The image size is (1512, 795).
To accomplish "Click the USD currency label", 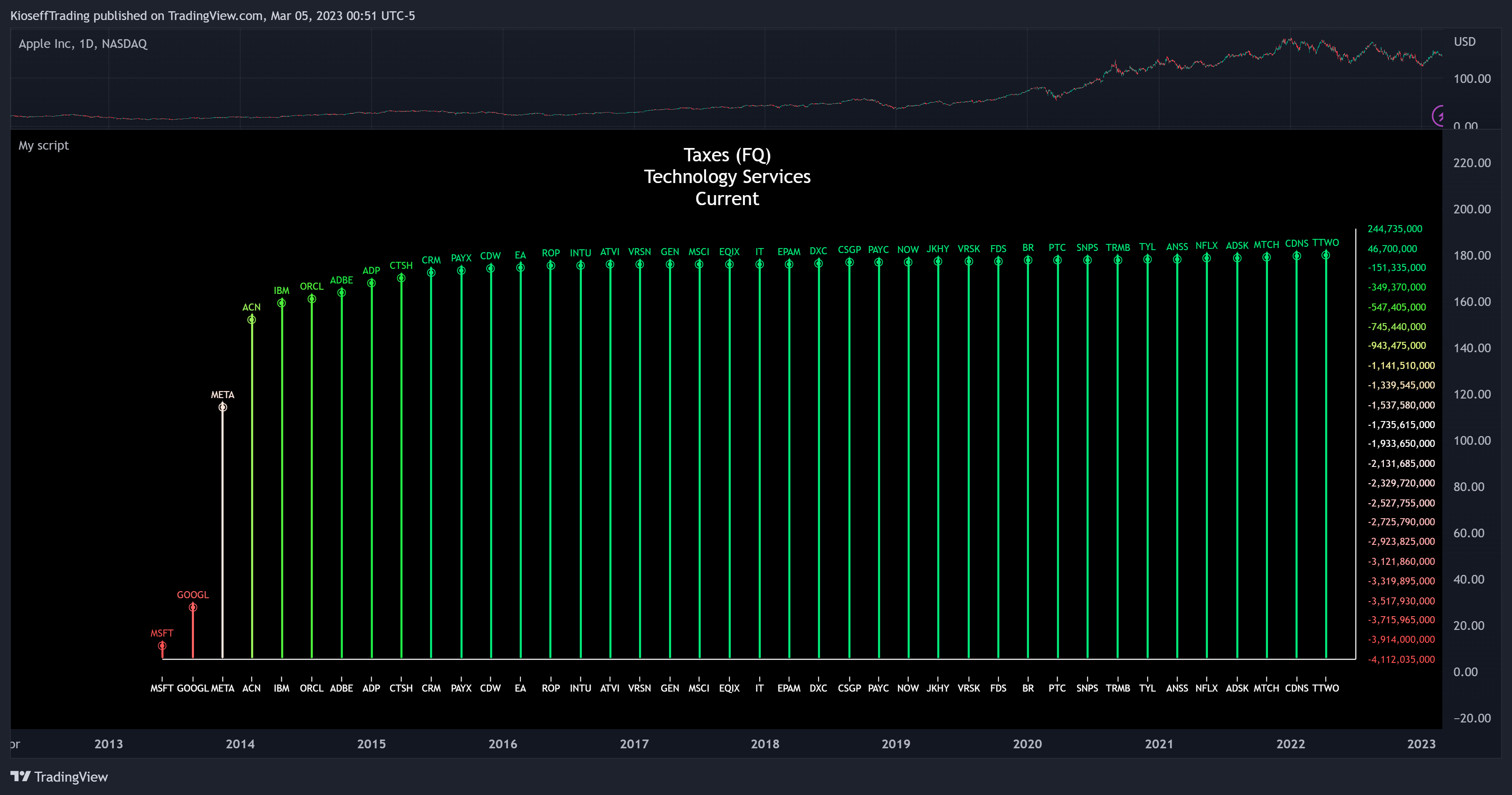I will (1464, 42).
